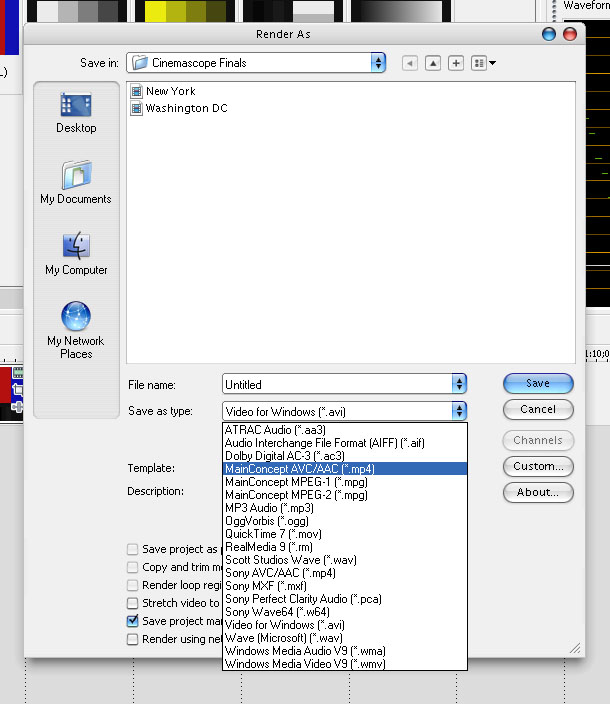
Task: Select the New York project file
Action: [170, 91]
